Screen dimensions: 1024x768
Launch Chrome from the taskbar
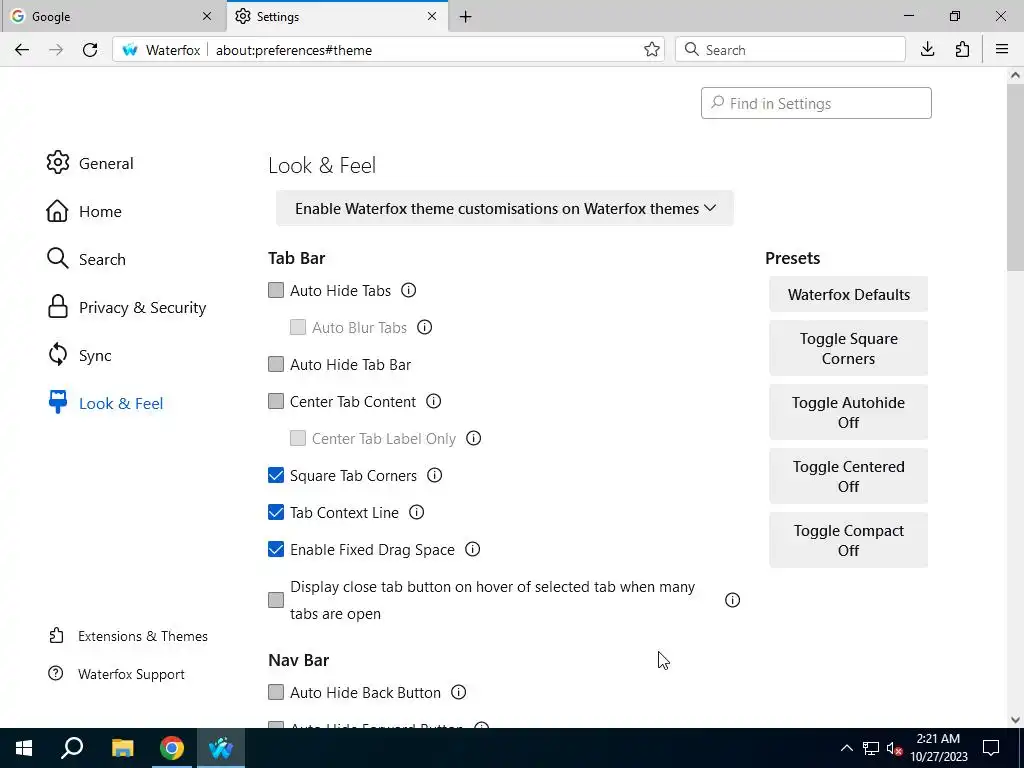(172, 748)
